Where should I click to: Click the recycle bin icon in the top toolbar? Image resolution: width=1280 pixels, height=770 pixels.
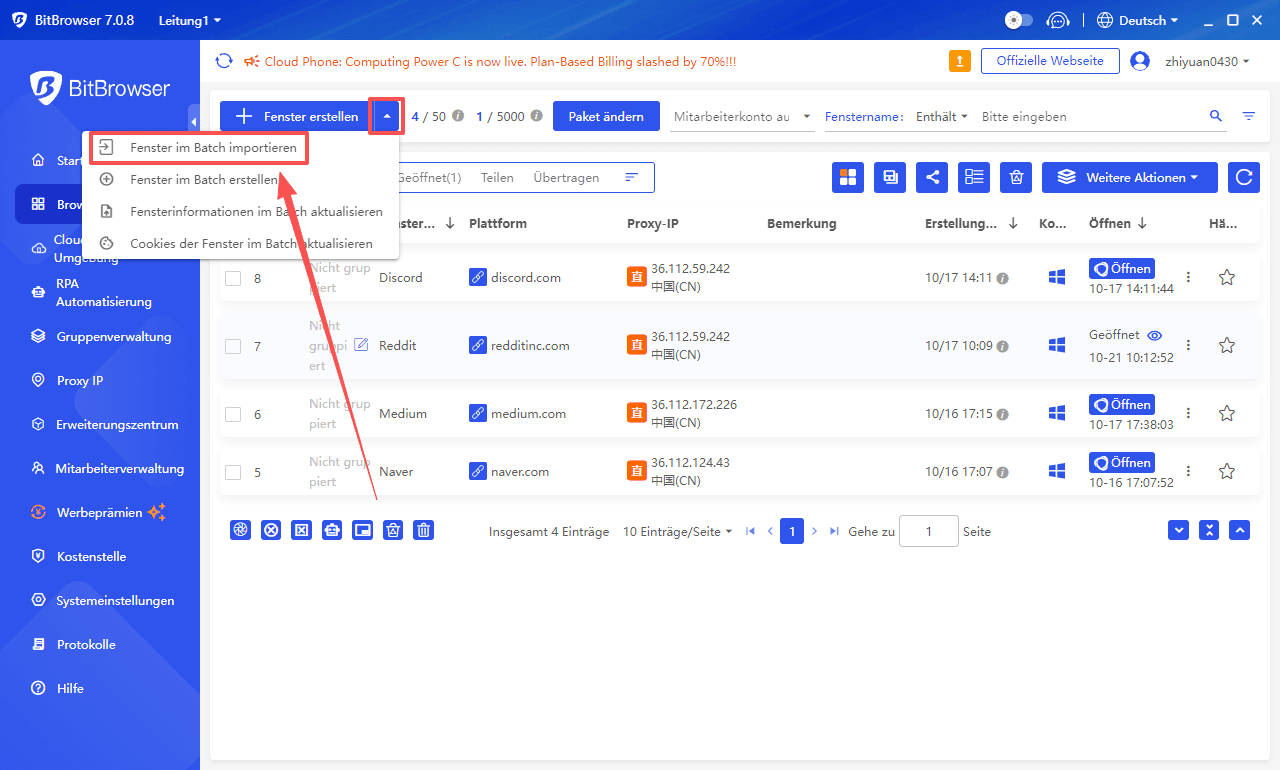click(x=1015, y=177)
